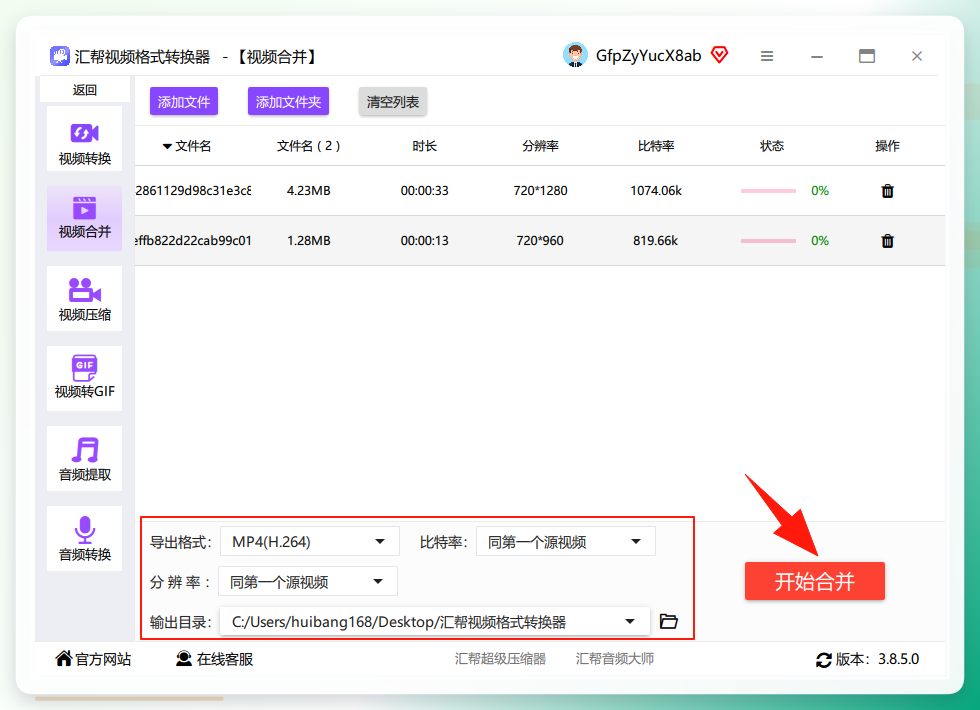Click 清空列表 clear list button
This screenshot has height=710, width=980.
point(392,101)
